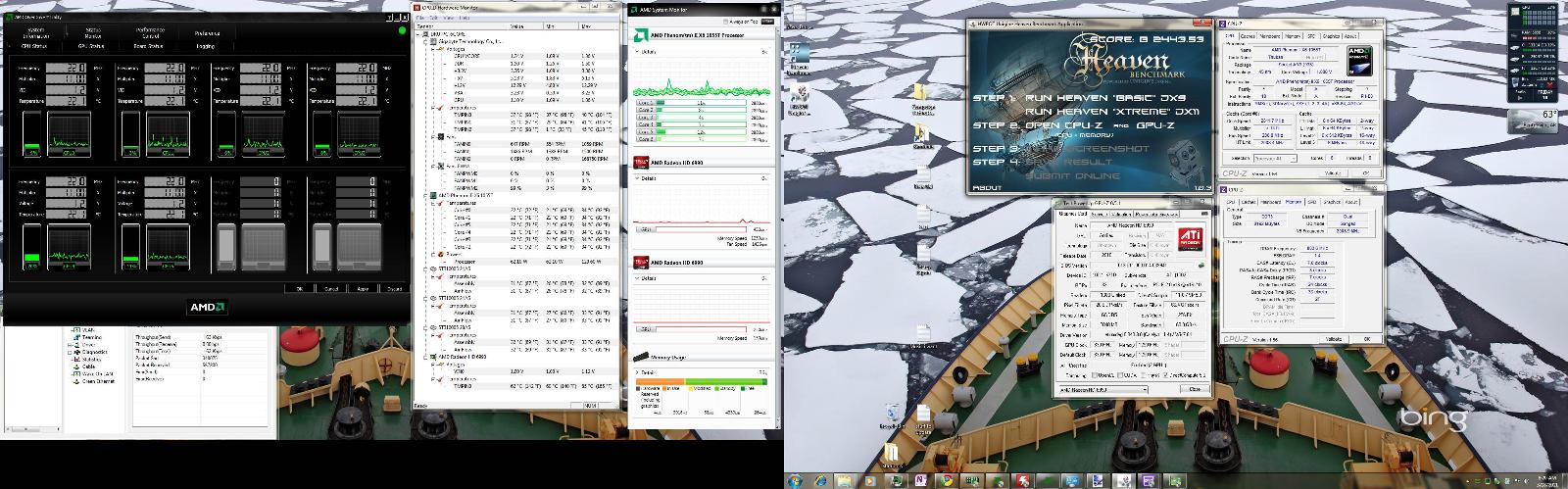1568x489 pixels.
Task: Switch to Caches tab in upper CPU-Z window
Action: (x=1248, y=36)
